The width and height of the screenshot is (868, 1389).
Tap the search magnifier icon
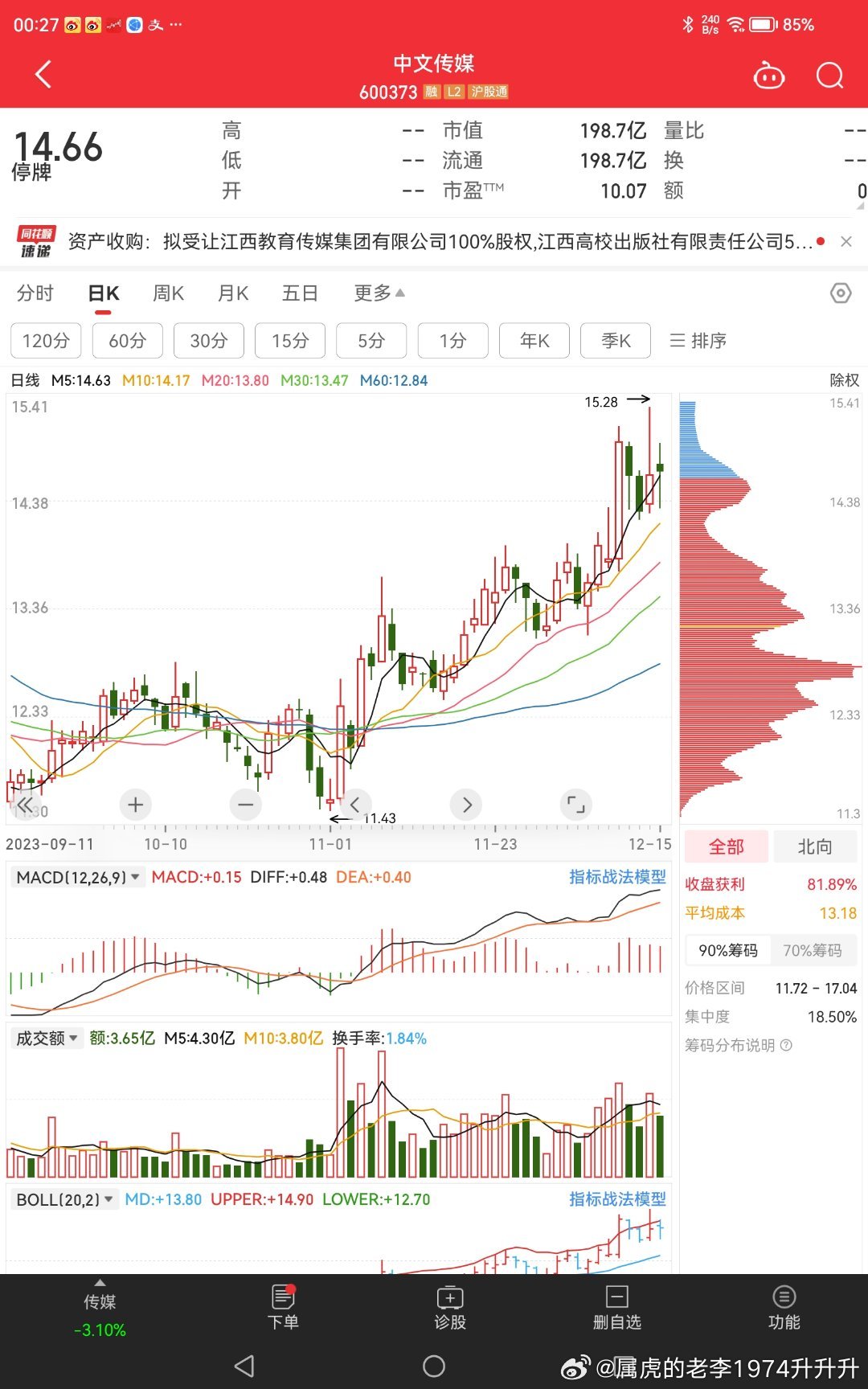point(829,76)
